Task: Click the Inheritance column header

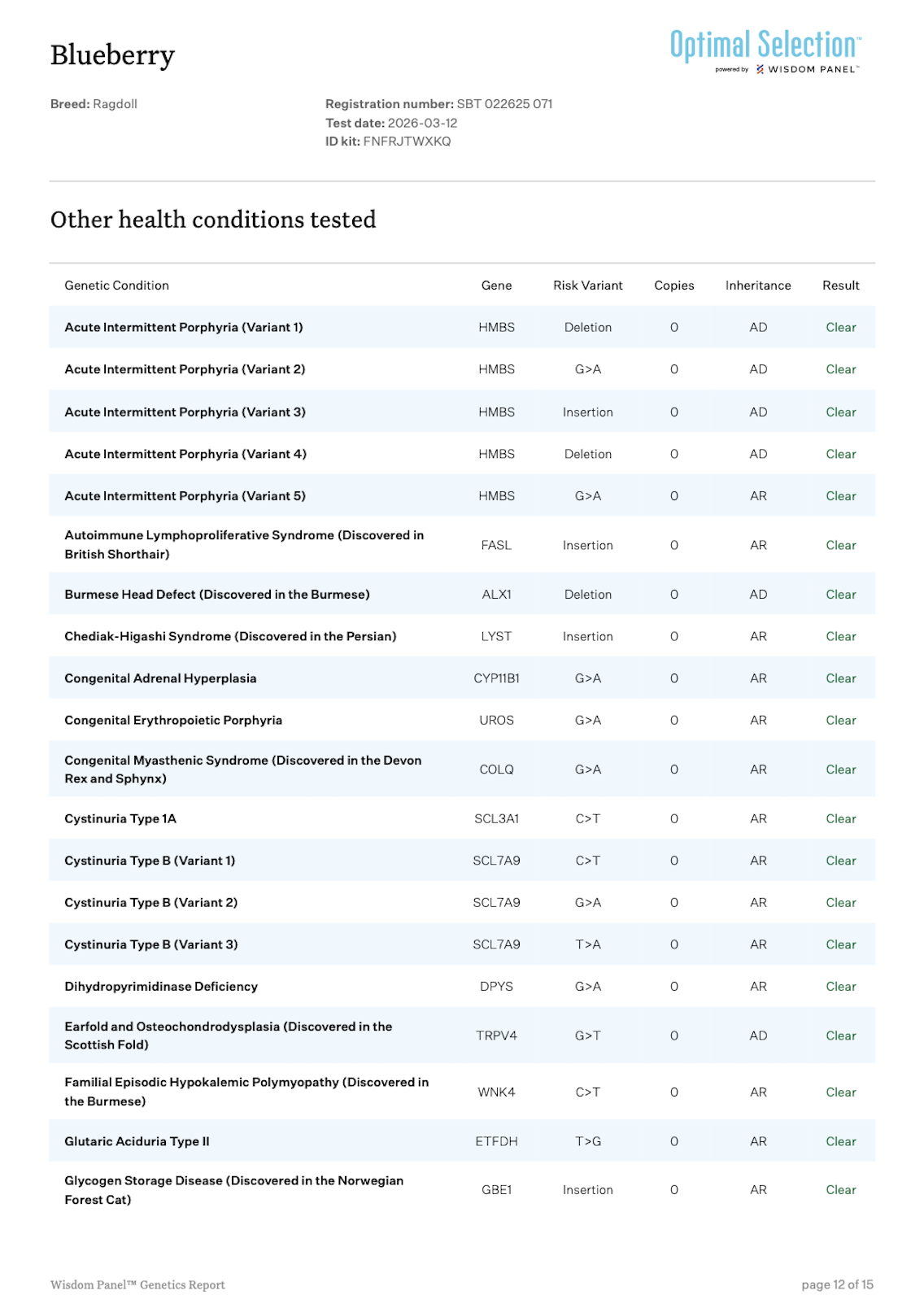Action: click(x=758, y=286)
